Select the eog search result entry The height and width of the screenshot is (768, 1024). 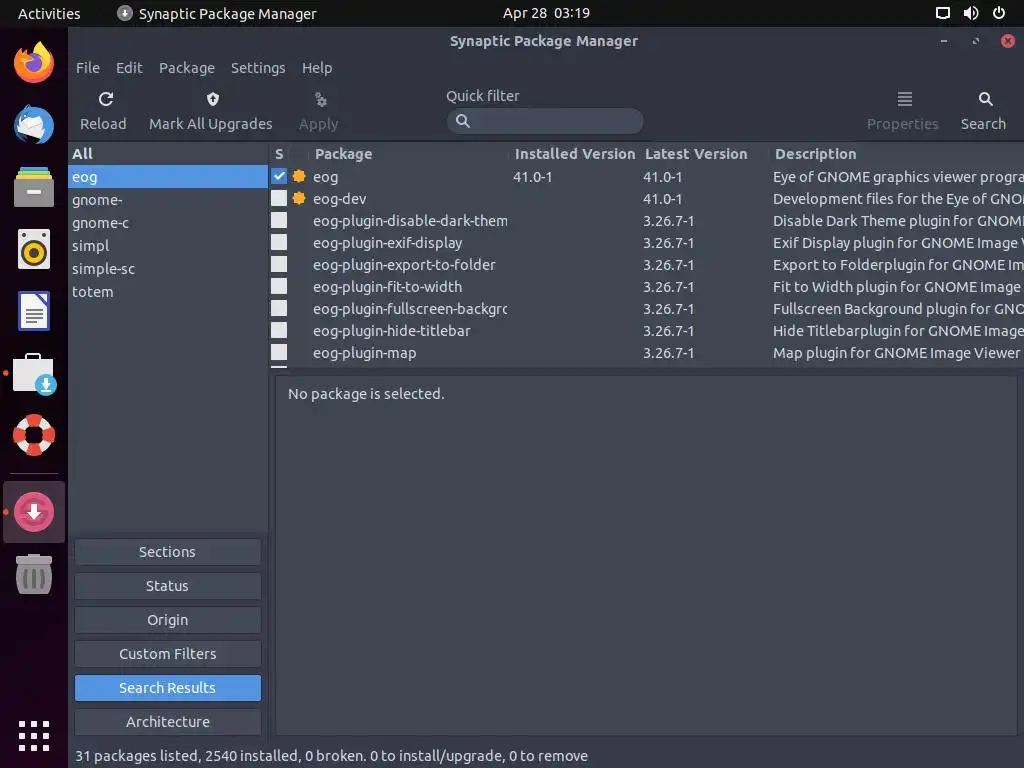coord(168,177)
